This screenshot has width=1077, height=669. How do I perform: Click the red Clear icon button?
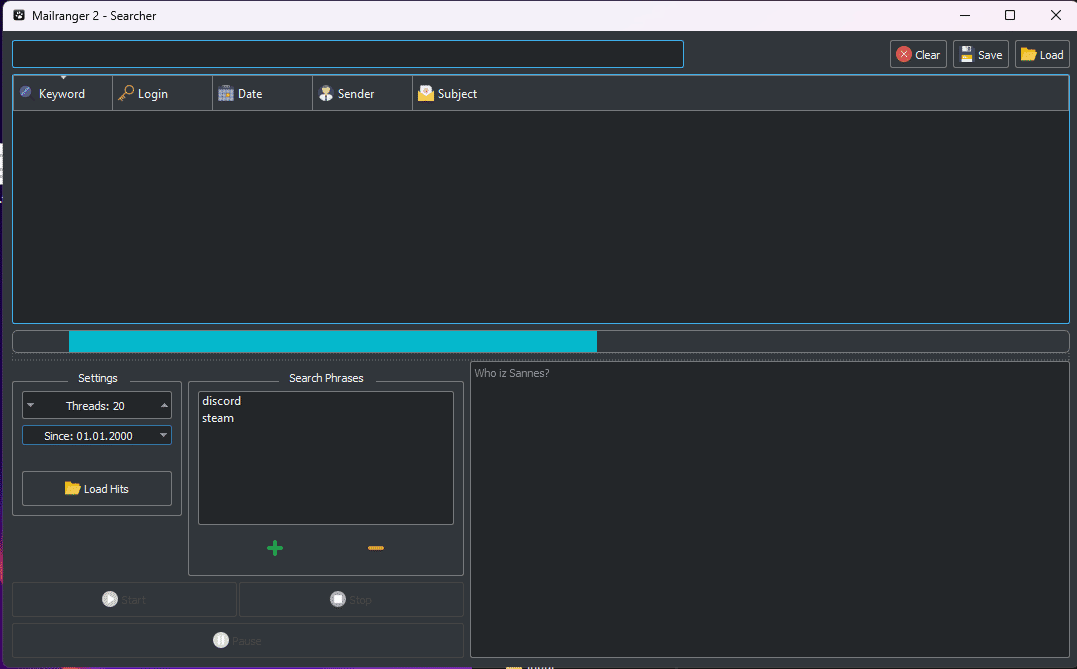917,55
